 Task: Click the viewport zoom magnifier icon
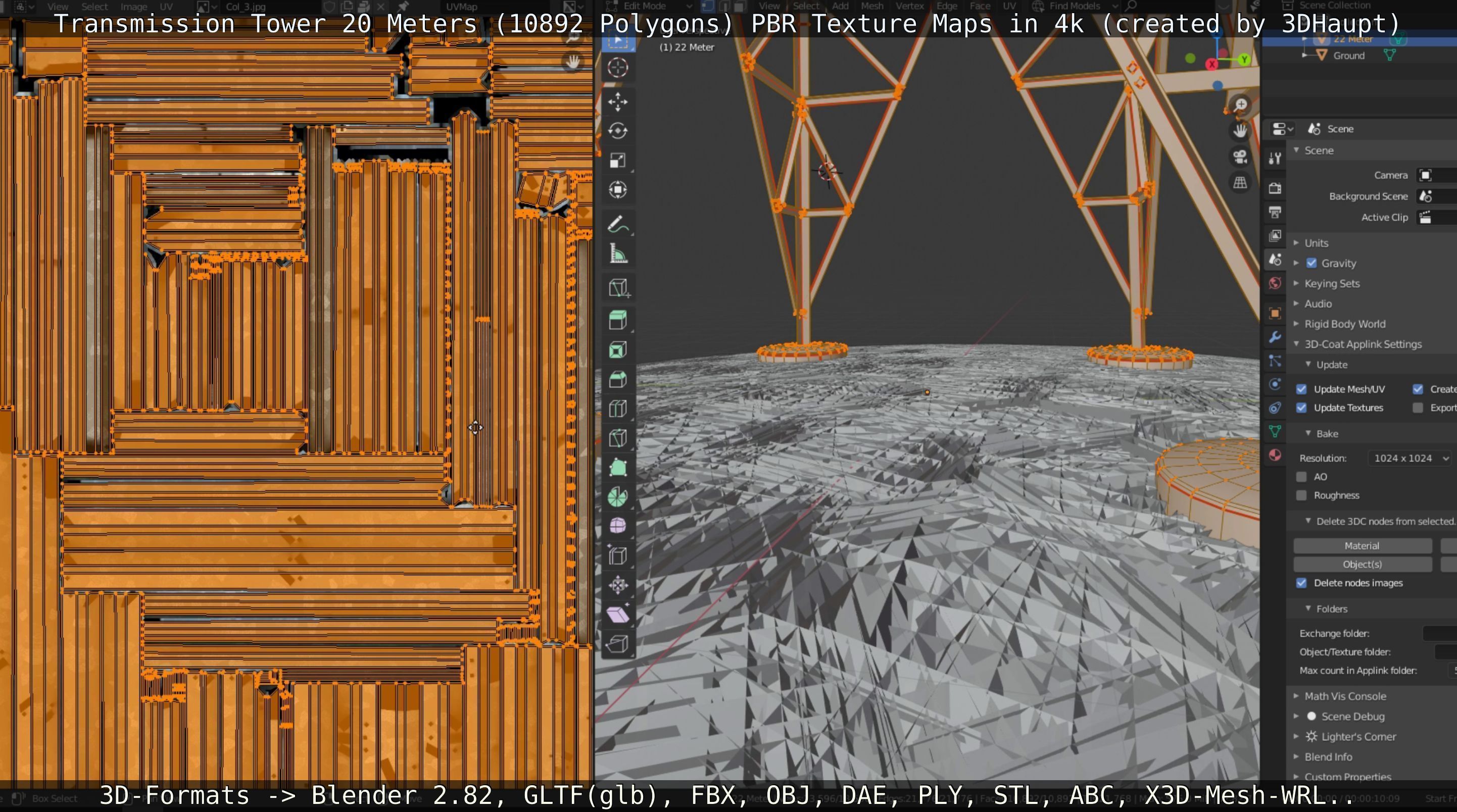[x=1240, y=105]
